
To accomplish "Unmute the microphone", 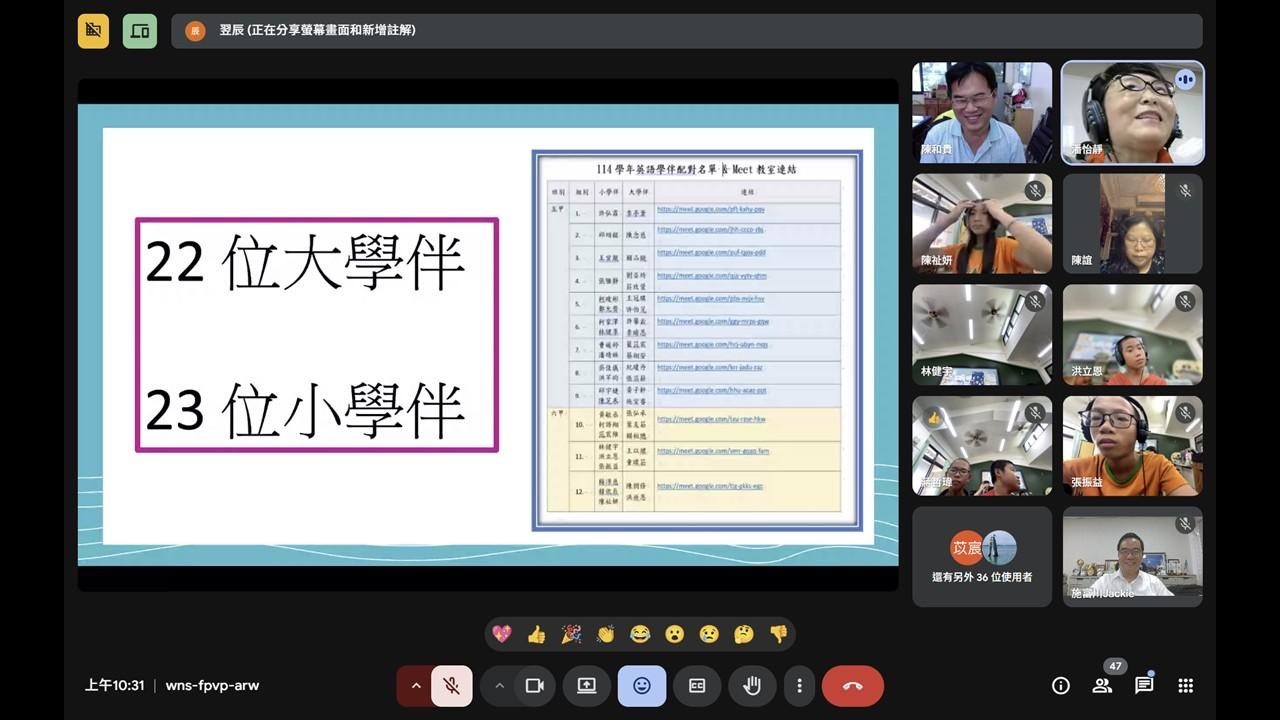I will 452,686.
